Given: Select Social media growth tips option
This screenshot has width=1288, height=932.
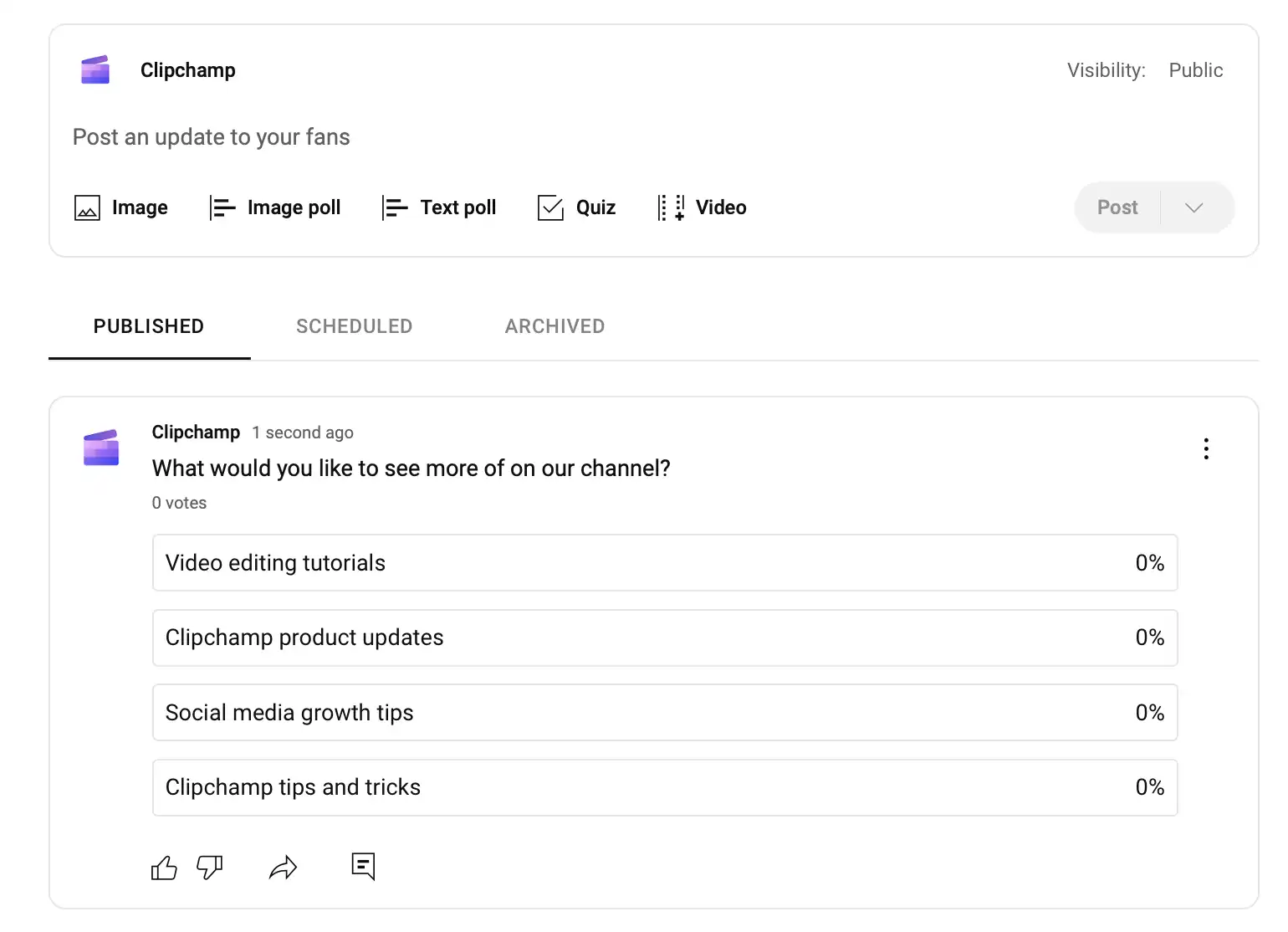Looking at the screenshot, I should (665, 713).
